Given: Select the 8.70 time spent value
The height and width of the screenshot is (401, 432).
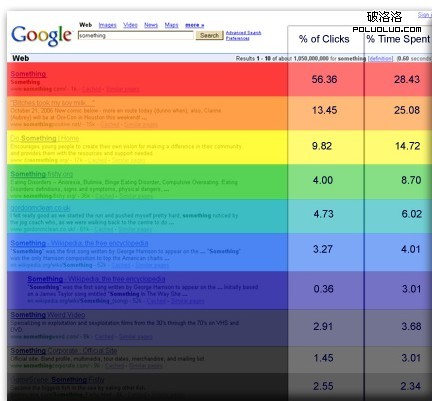Looking at the screenshot, I should point(411,180).
